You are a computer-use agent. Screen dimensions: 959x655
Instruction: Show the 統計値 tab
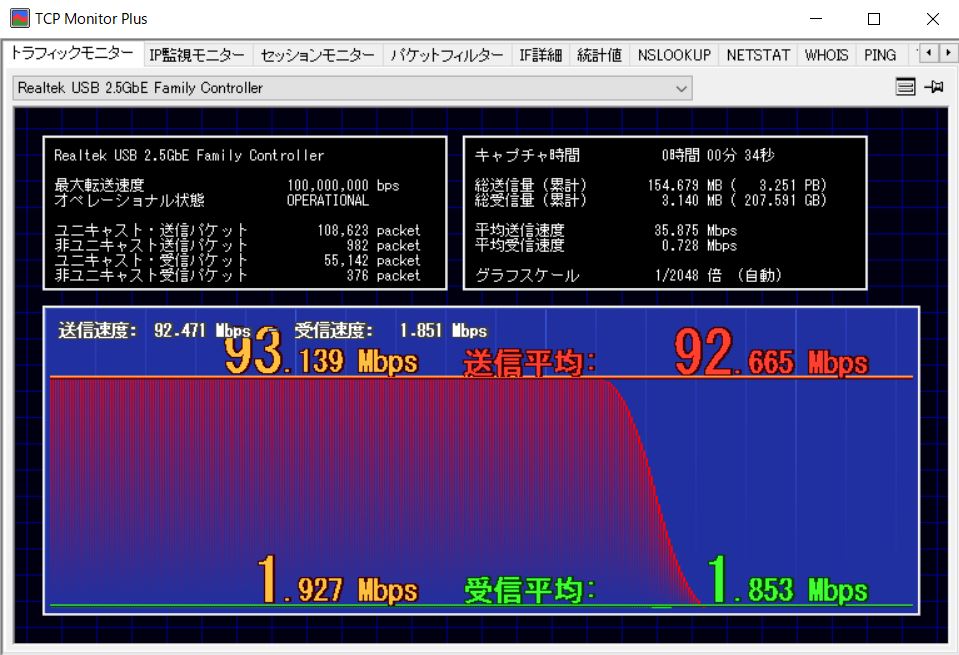[599, 55]
